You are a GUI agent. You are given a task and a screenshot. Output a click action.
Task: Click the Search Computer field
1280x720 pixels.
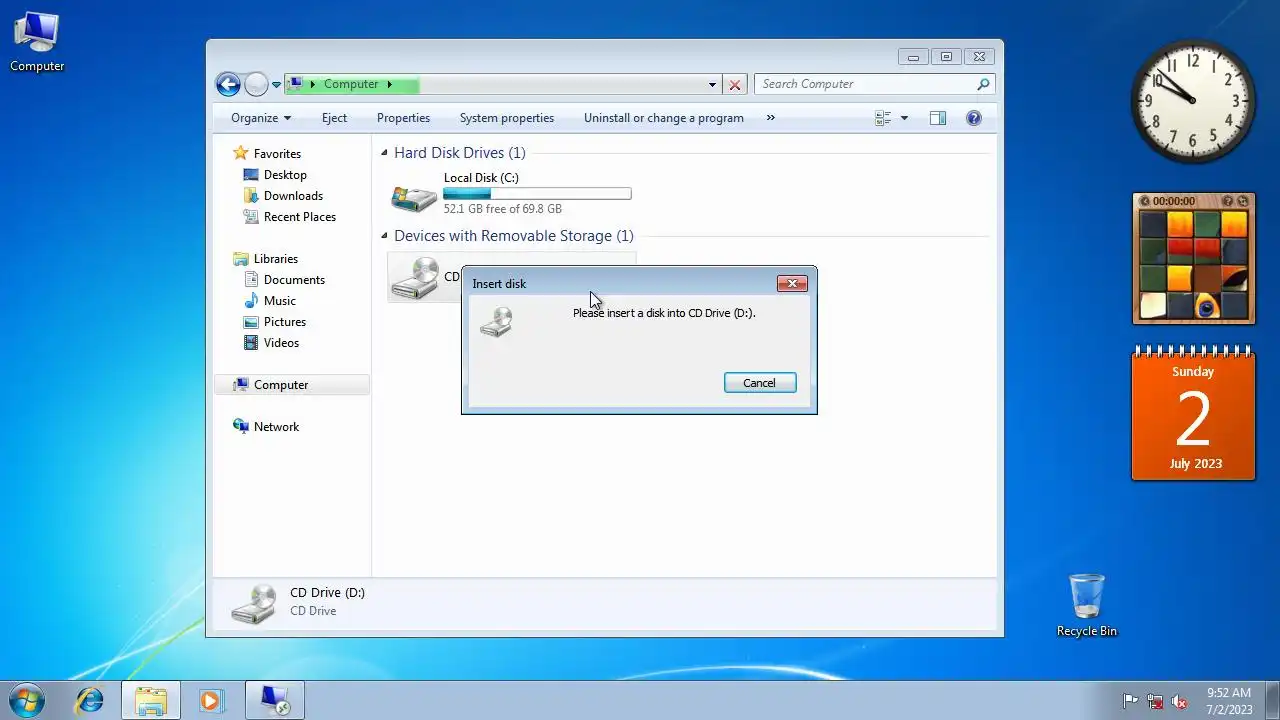pyautogui.click(x=866, y=84)
